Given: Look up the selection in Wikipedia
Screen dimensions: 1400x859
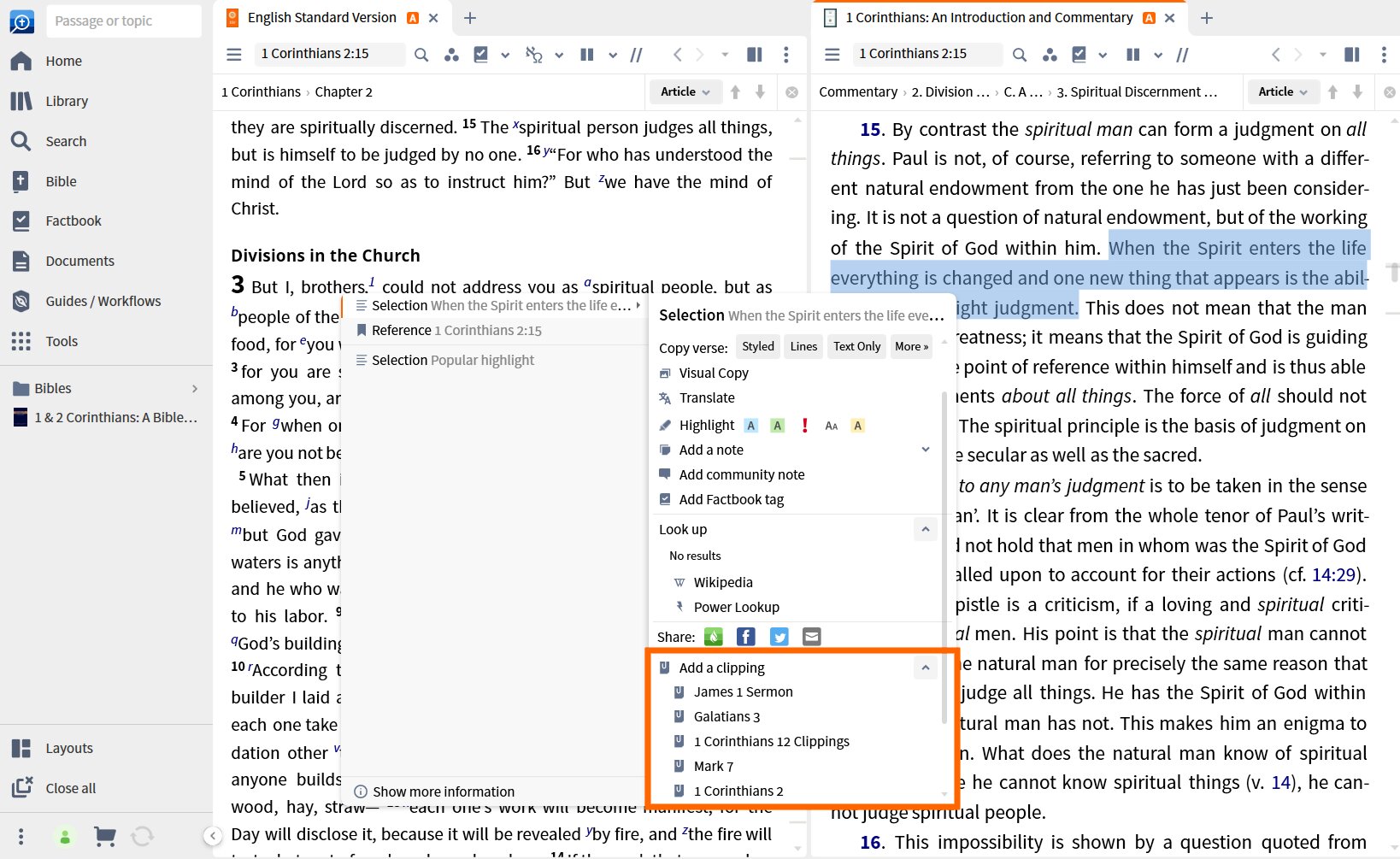Looking at the screenshot, I should pos(723,582).
